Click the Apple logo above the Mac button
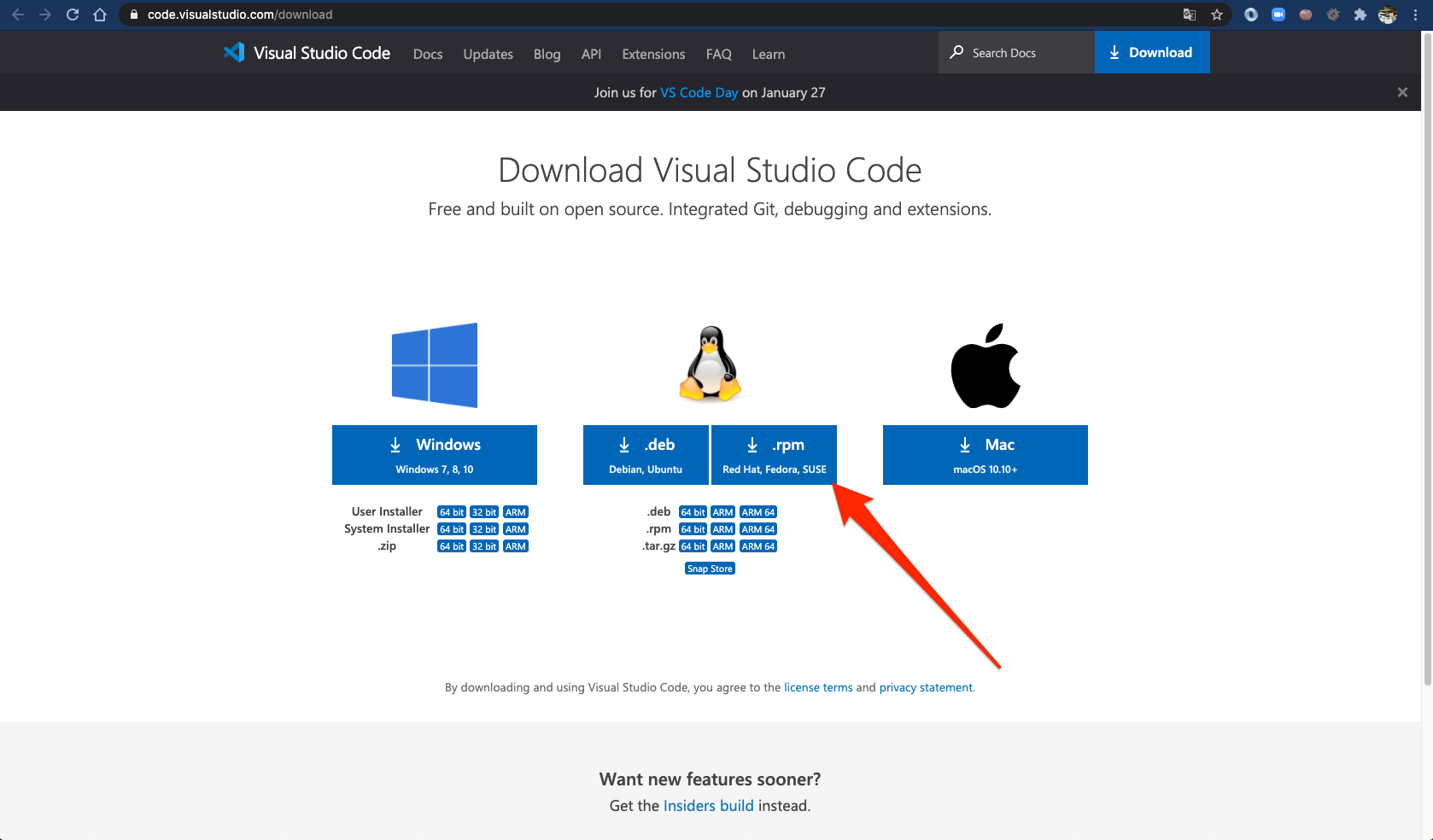 [985, 365]
